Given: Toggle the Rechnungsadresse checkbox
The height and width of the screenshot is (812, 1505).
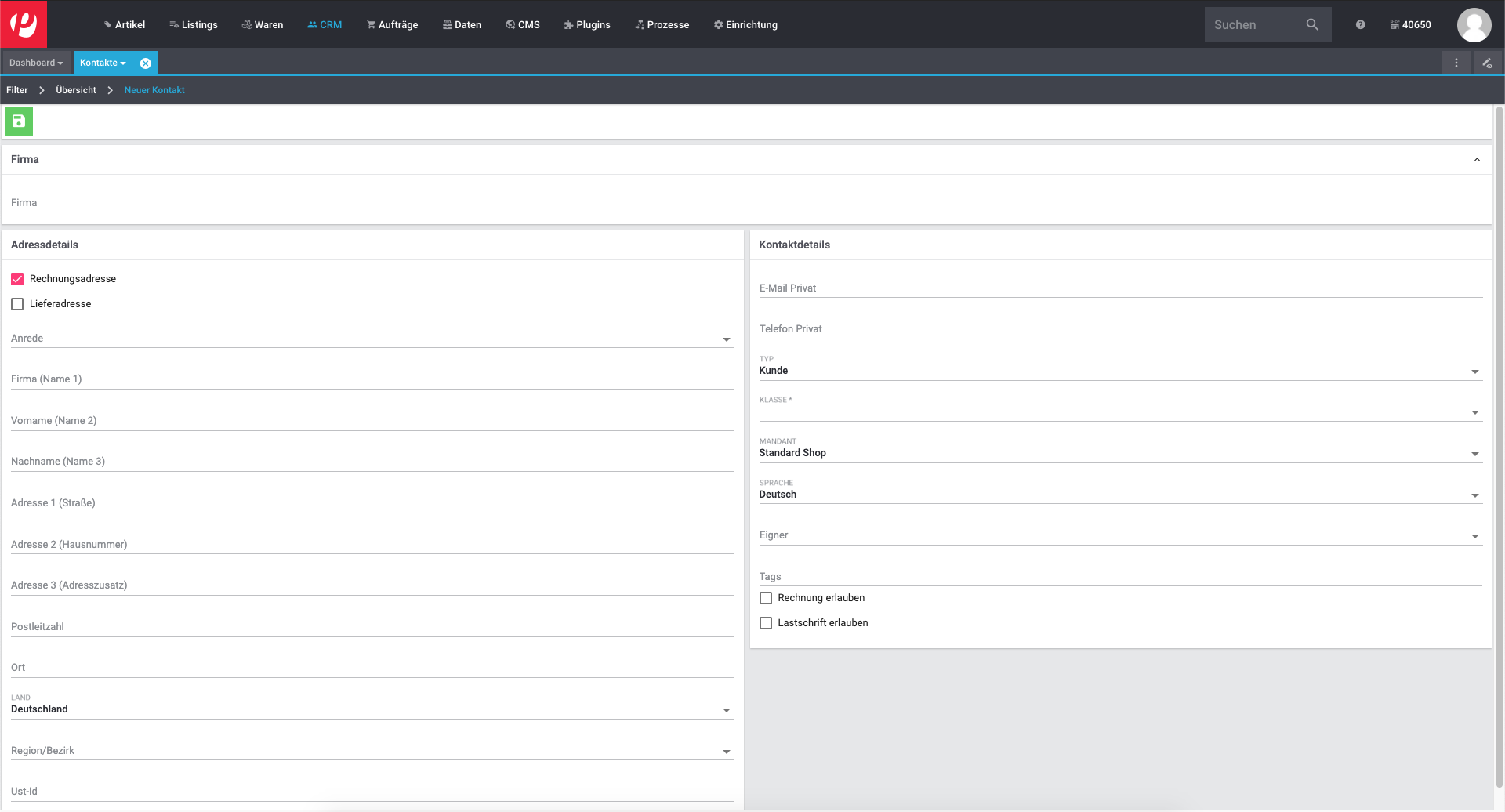Looking at the screenshot, I should click(x=17, y=280).
